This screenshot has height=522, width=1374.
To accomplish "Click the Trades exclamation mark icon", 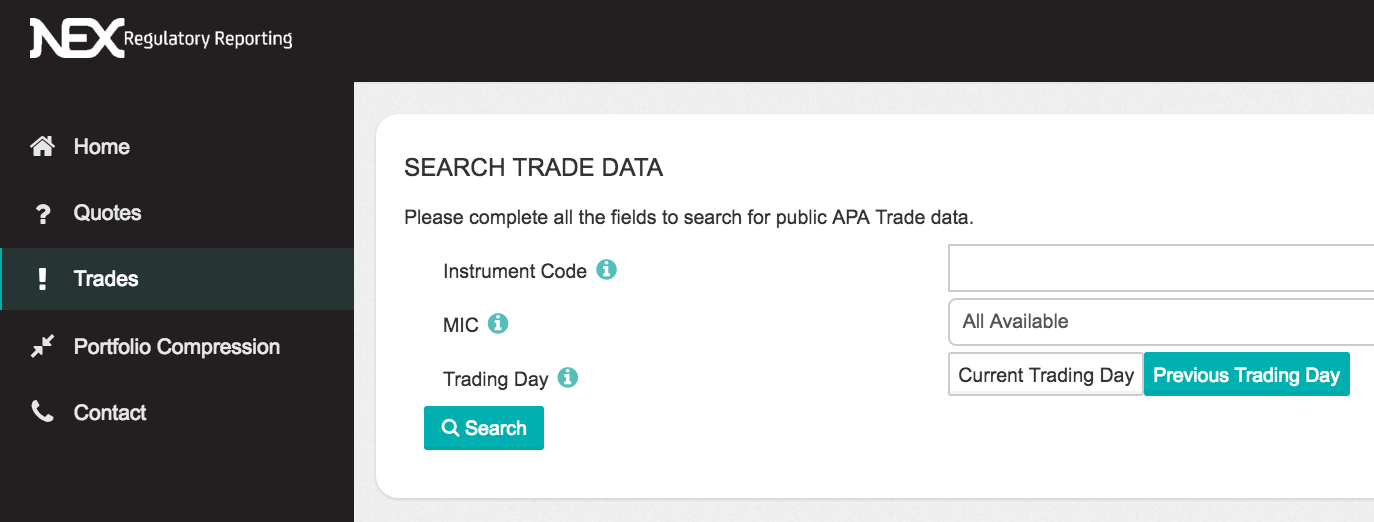I will point(42,279).
